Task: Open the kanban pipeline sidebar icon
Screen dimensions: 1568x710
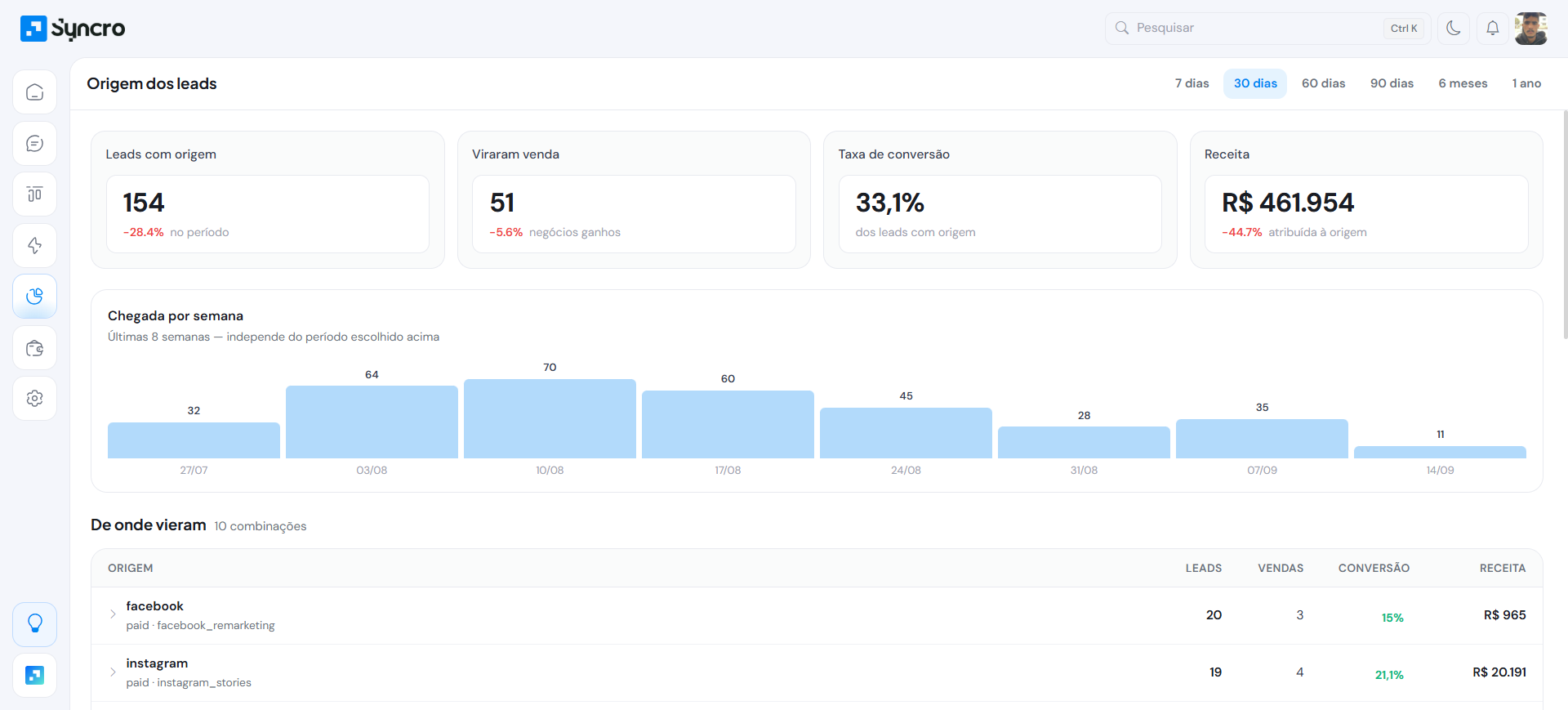Action: 34,194
